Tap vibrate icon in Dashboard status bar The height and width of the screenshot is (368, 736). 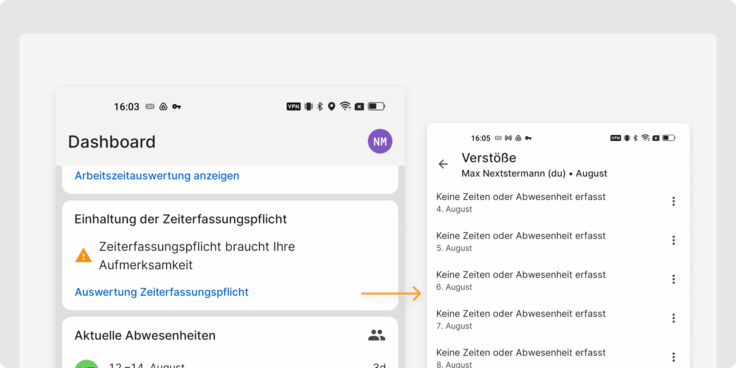(308, 107)
